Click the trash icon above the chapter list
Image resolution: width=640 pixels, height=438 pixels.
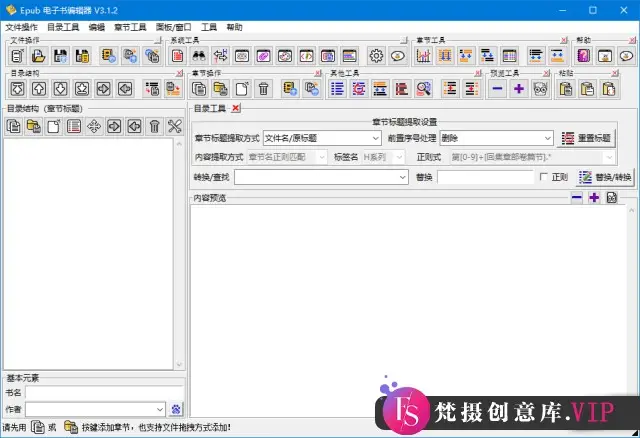pos(154,126)
